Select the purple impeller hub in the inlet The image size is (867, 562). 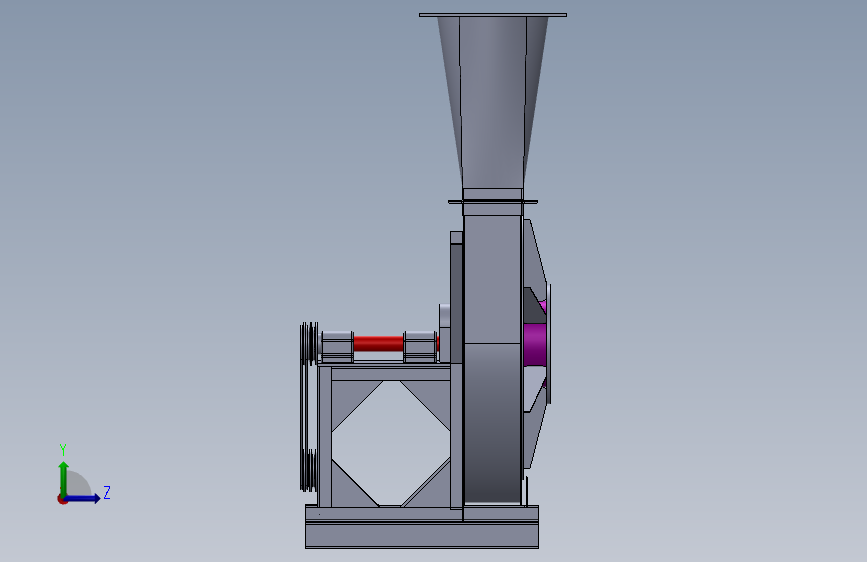click(x=535, y=345)
